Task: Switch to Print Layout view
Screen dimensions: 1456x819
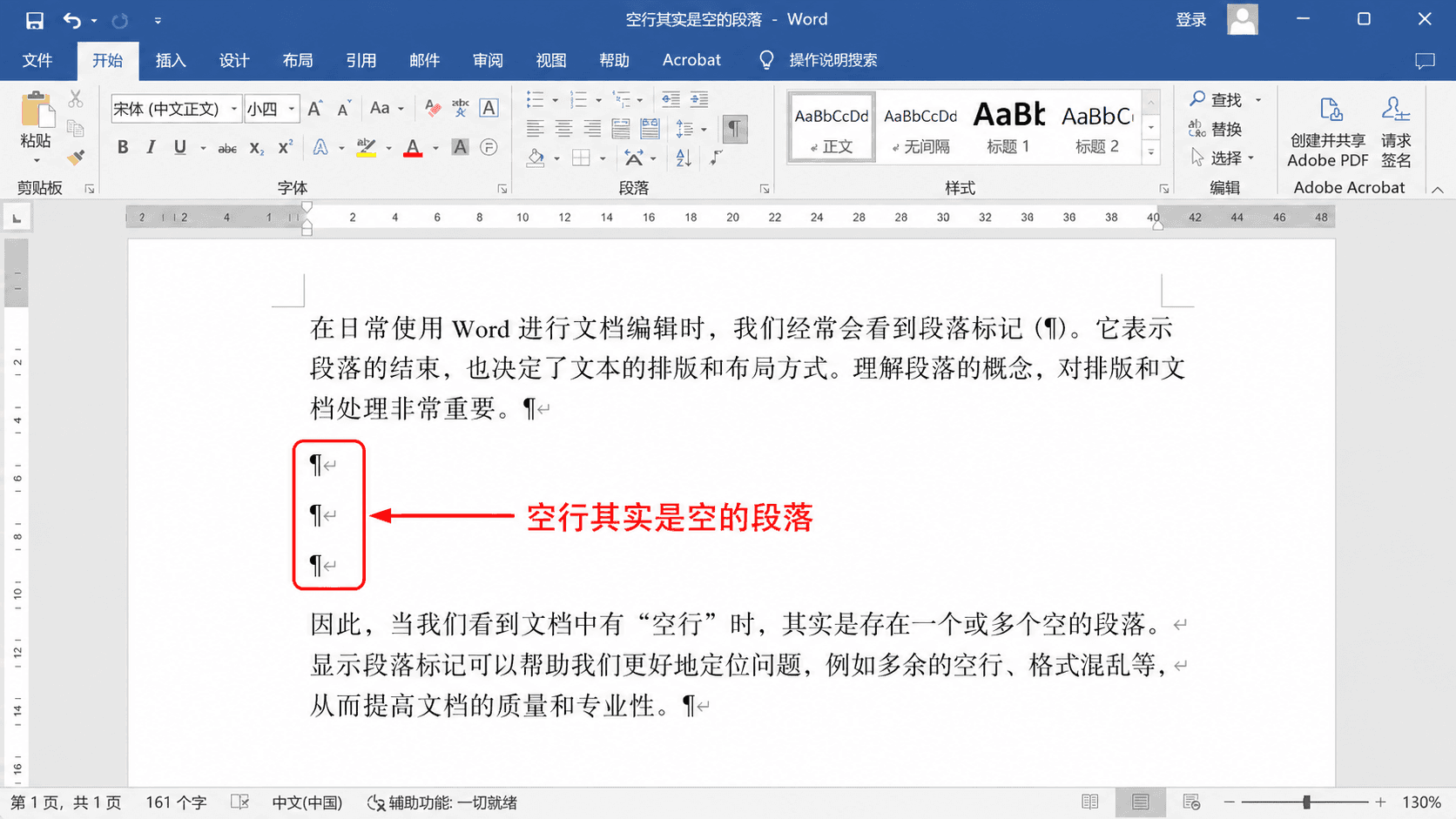Action: (1141, 802)
